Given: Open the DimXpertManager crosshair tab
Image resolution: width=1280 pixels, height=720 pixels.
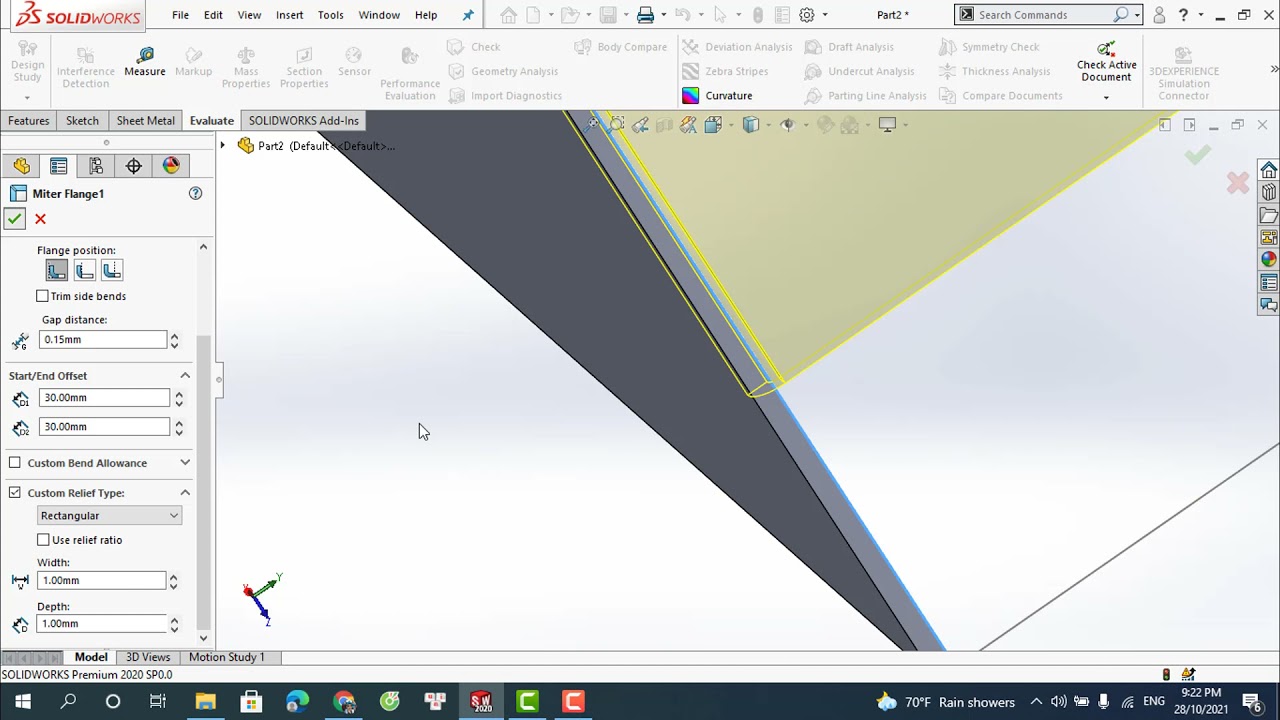Looking at the screenshot, I should point(134,166).
